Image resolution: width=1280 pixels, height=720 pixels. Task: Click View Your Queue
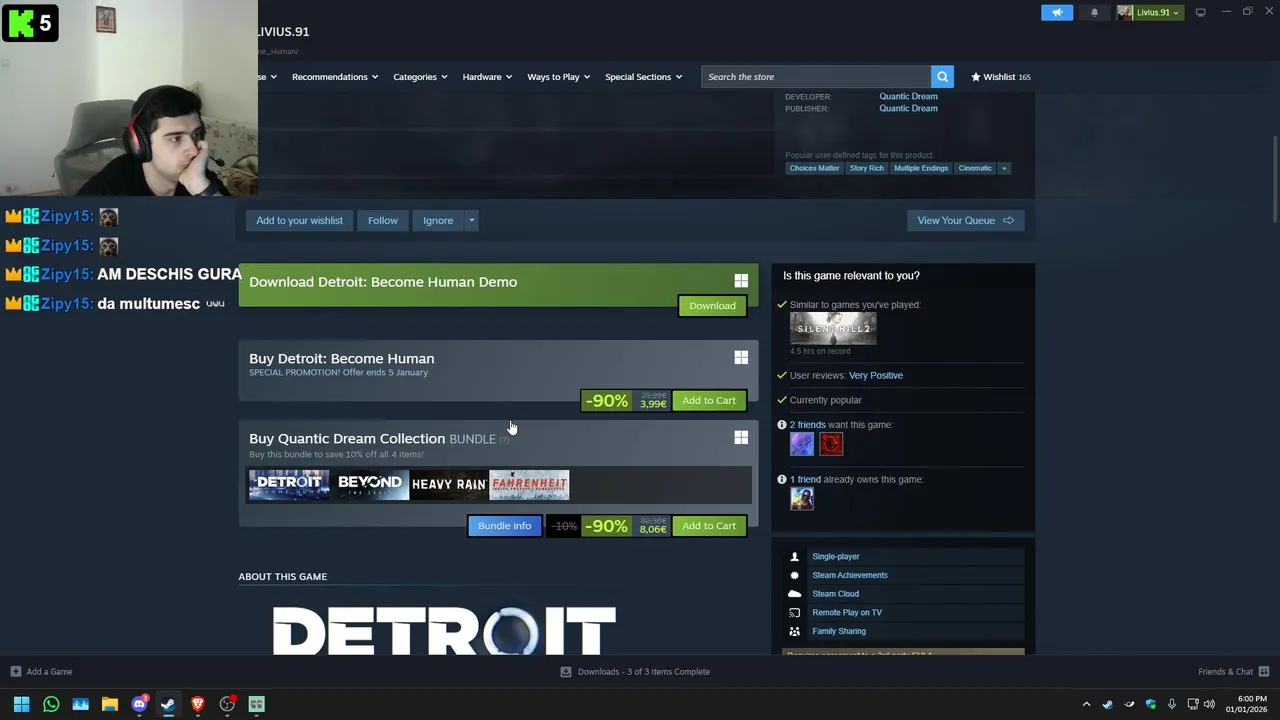coord(965,220)
